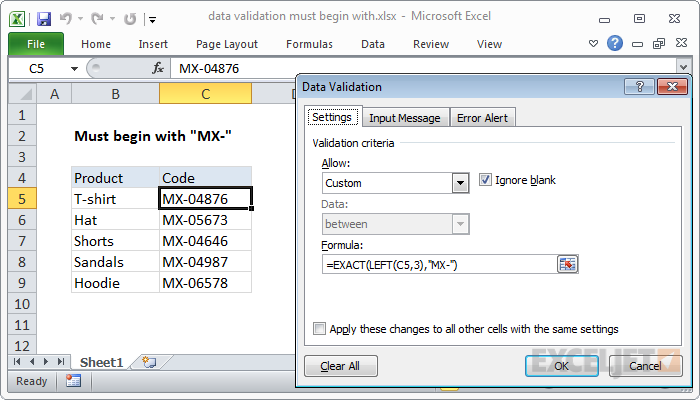
Task: Expand the formula bar with the chevron
Action: click(x=683, y=68)
